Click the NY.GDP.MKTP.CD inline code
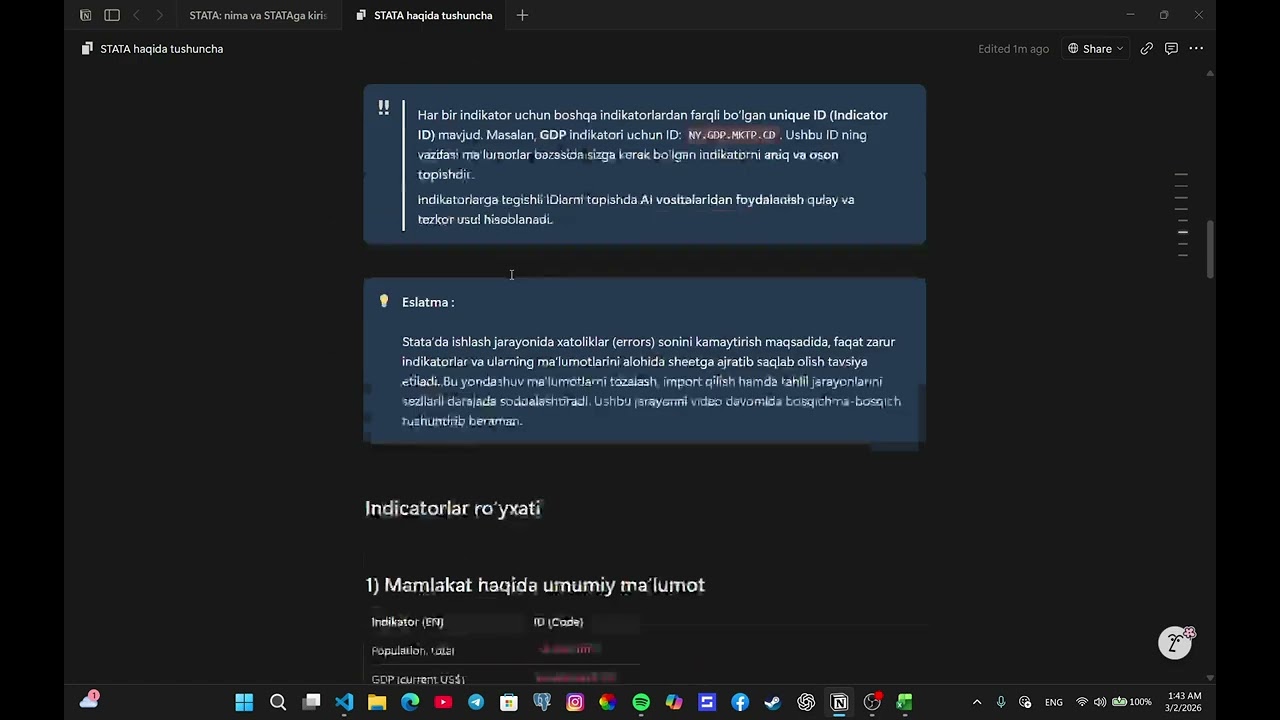 click(731, 135)
